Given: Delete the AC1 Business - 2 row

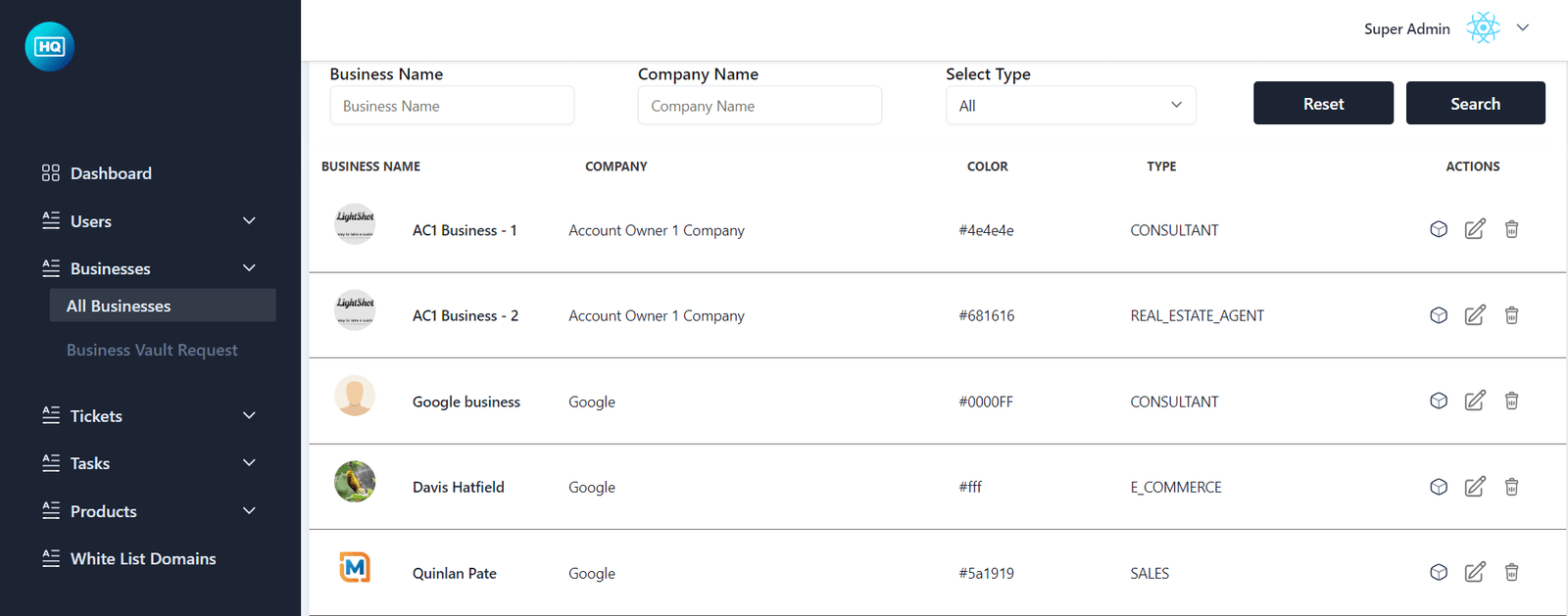Looking at the screenshot, I should point(1511,315).
